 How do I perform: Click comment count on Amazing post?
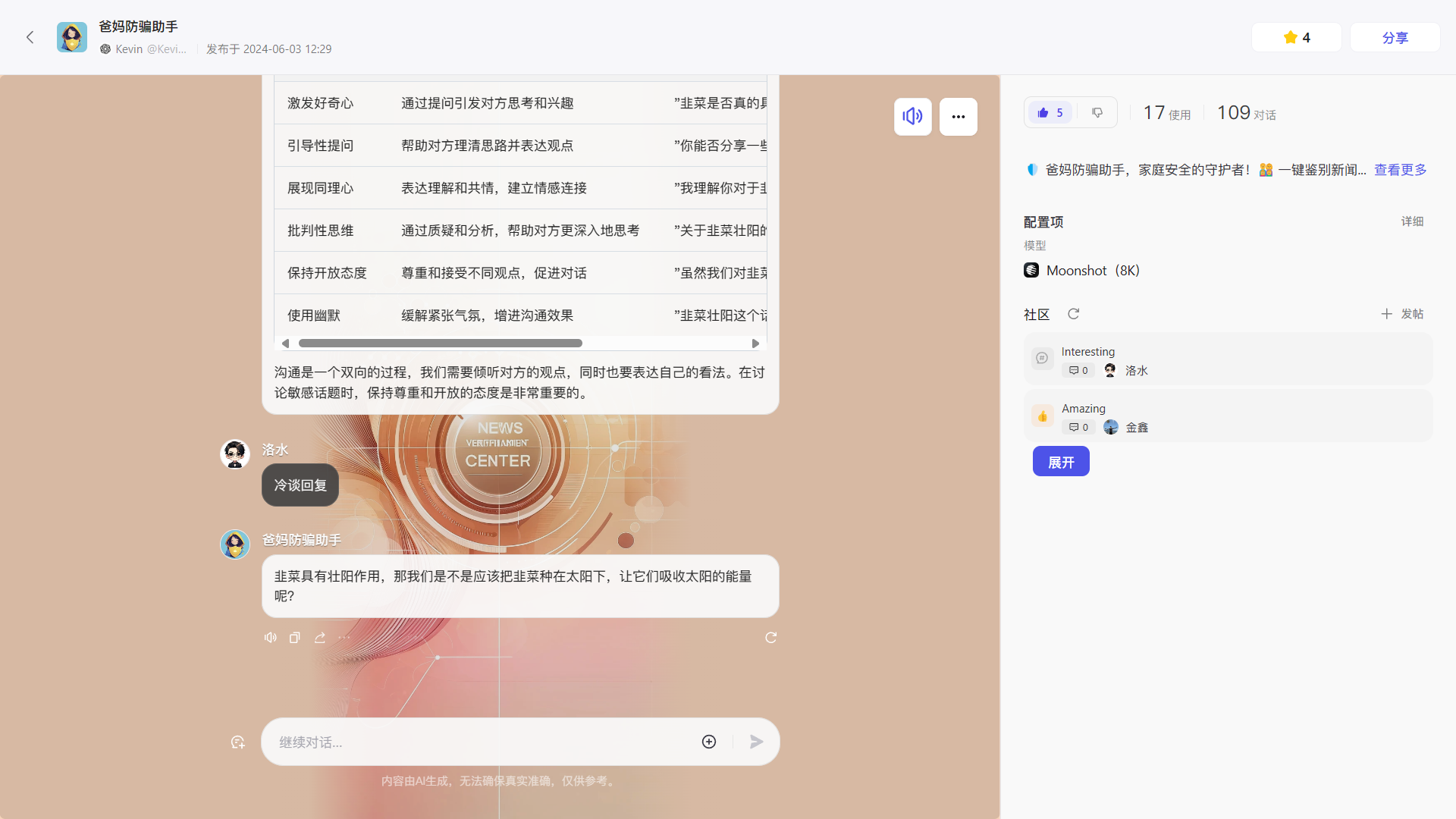tap(1078, 428)
